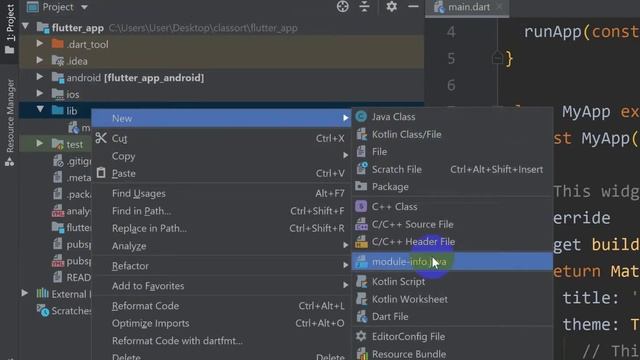The width and height of the screenshot is (640, 360).
Task: Create a new C++ Class
Action: tap(452, 207)
